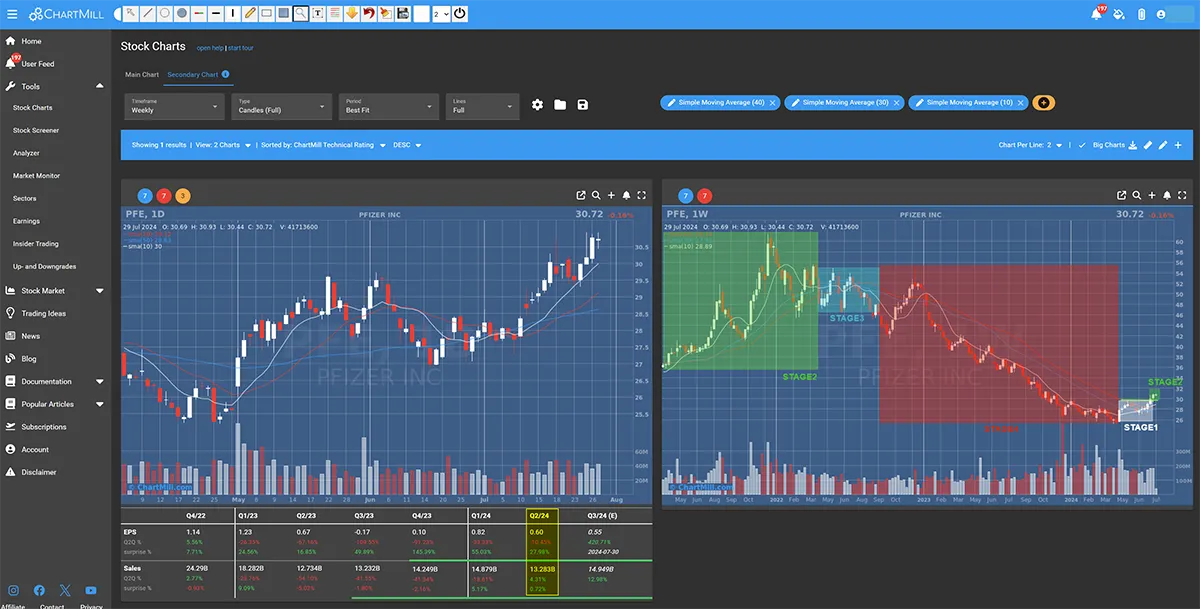Select the red-green horizontal line tool

199,13
